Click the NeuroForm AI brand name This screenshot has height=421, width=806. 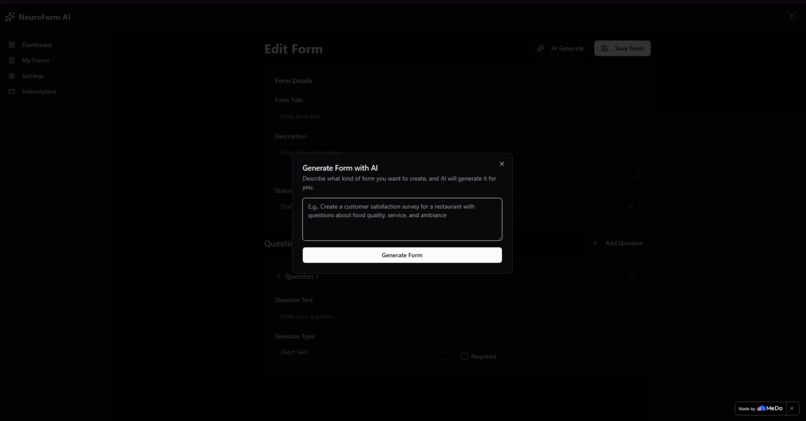[x=44, y=17]
